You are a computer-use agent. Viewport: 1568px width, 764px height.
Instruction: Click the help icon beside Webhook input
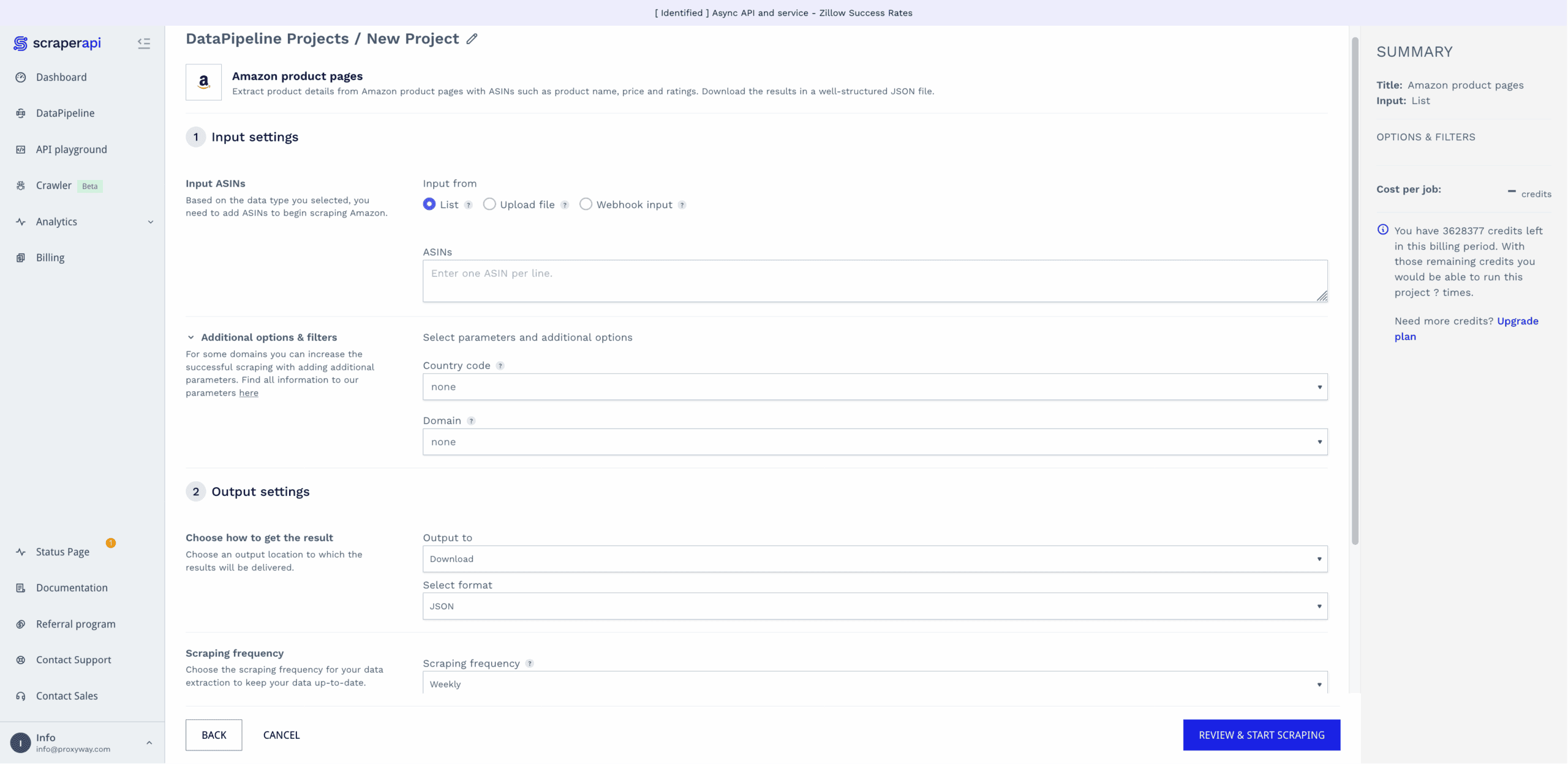(682, 205)
